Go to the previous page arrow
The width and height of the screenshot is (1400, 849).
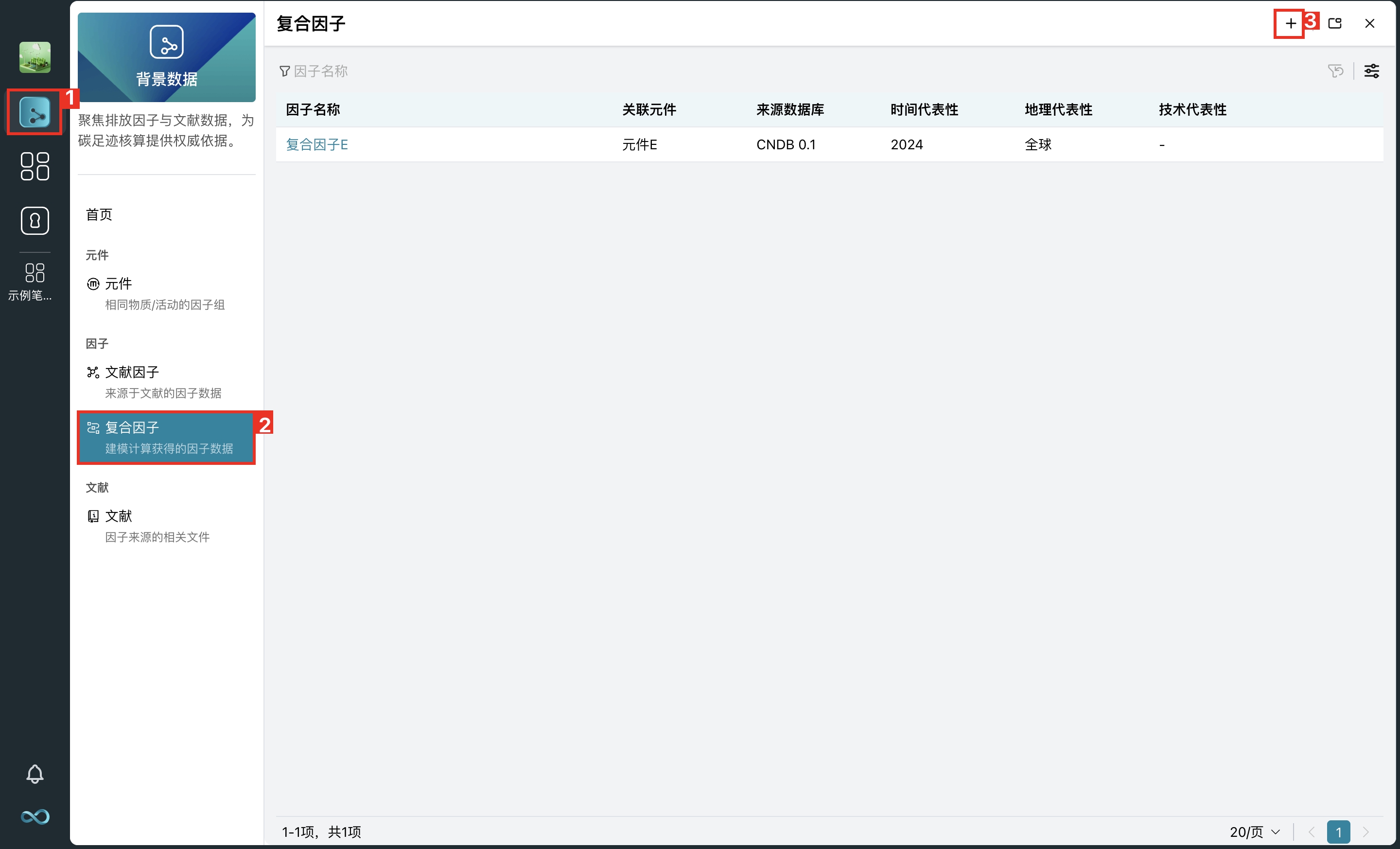click(x=1312, y=832)
